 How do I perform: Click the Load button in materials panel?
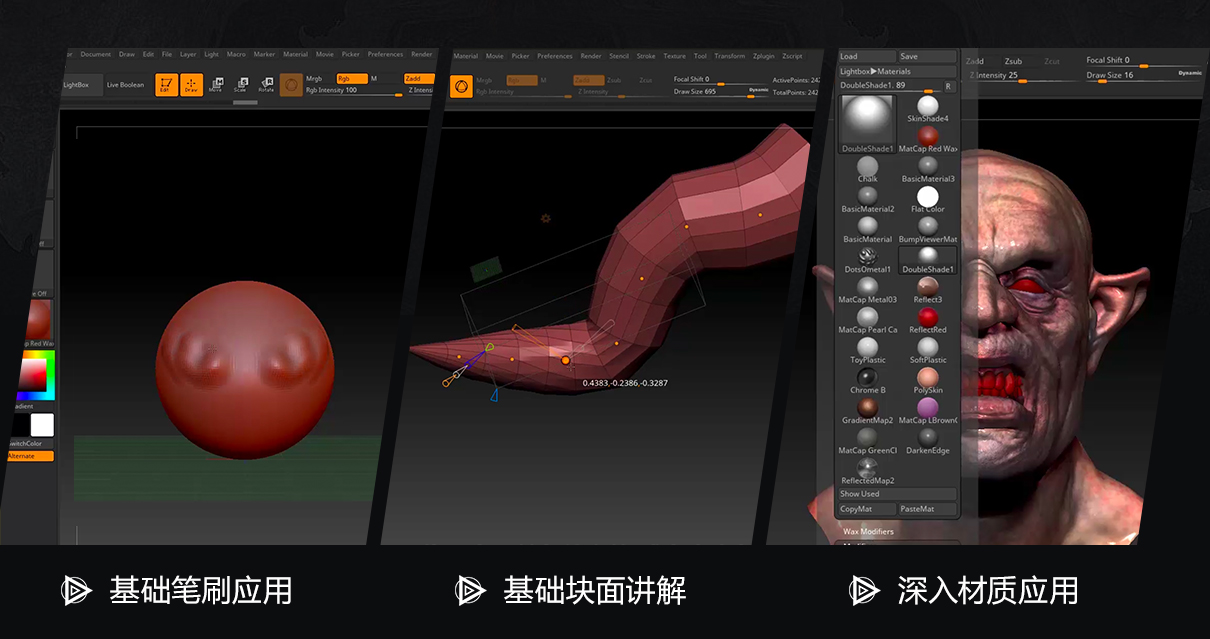867,56
